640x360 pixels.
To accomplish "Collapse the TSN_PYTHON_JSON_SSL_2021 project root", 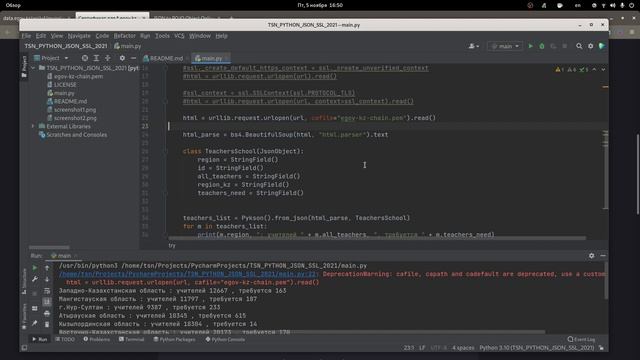I will click(x=33, y=68).
